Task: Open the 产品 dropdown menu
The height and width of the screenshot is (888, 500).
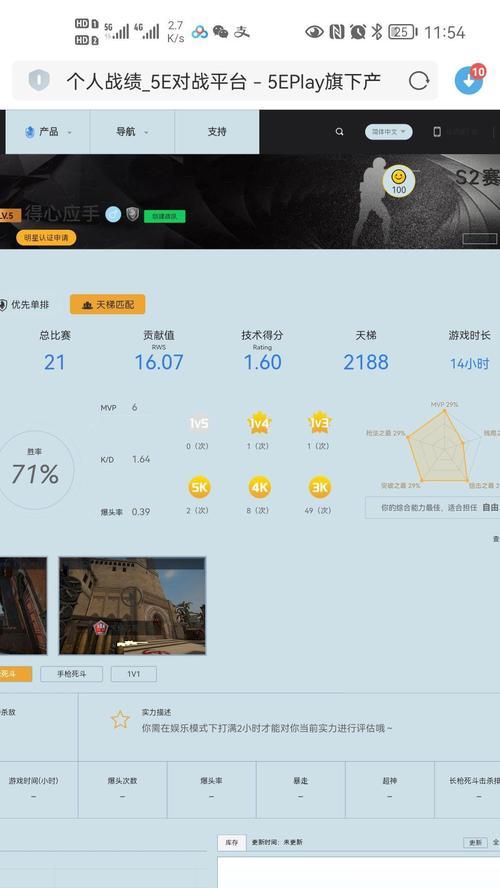Action: click(48, 132)
